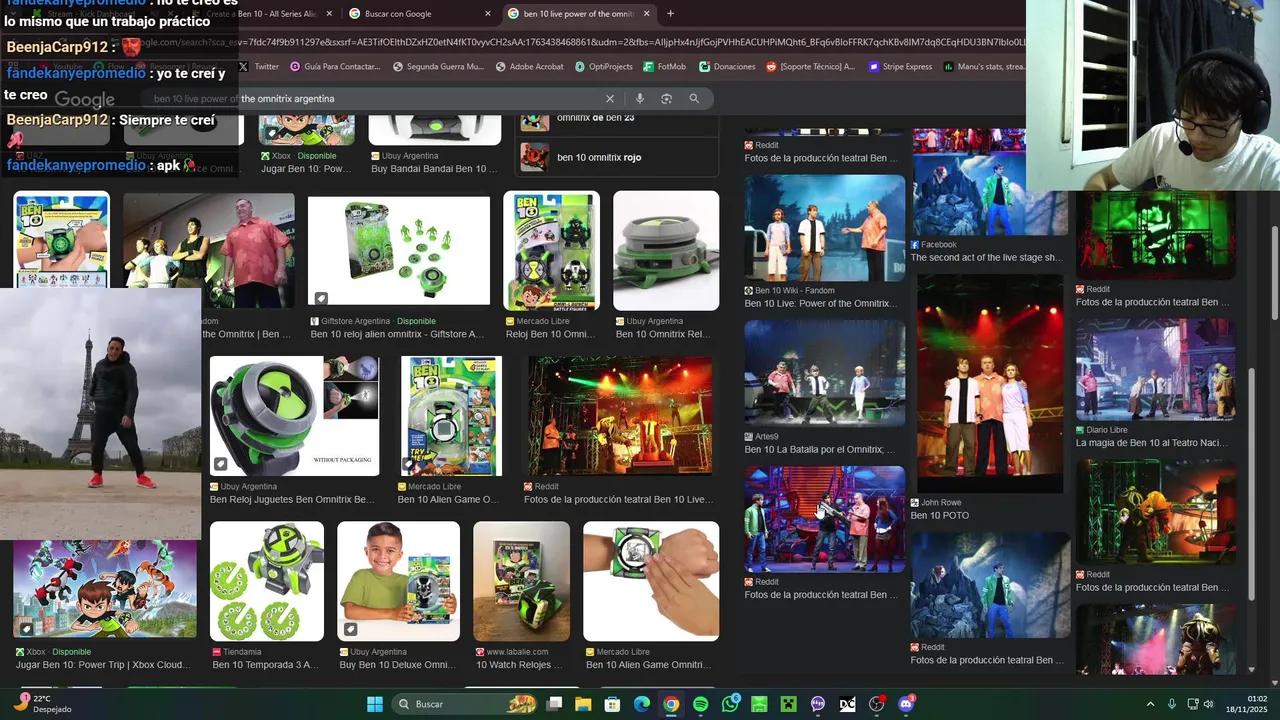Open Minecraft creeper icon in taskbar
1280x720 pixels.
[x=789, y=704]
